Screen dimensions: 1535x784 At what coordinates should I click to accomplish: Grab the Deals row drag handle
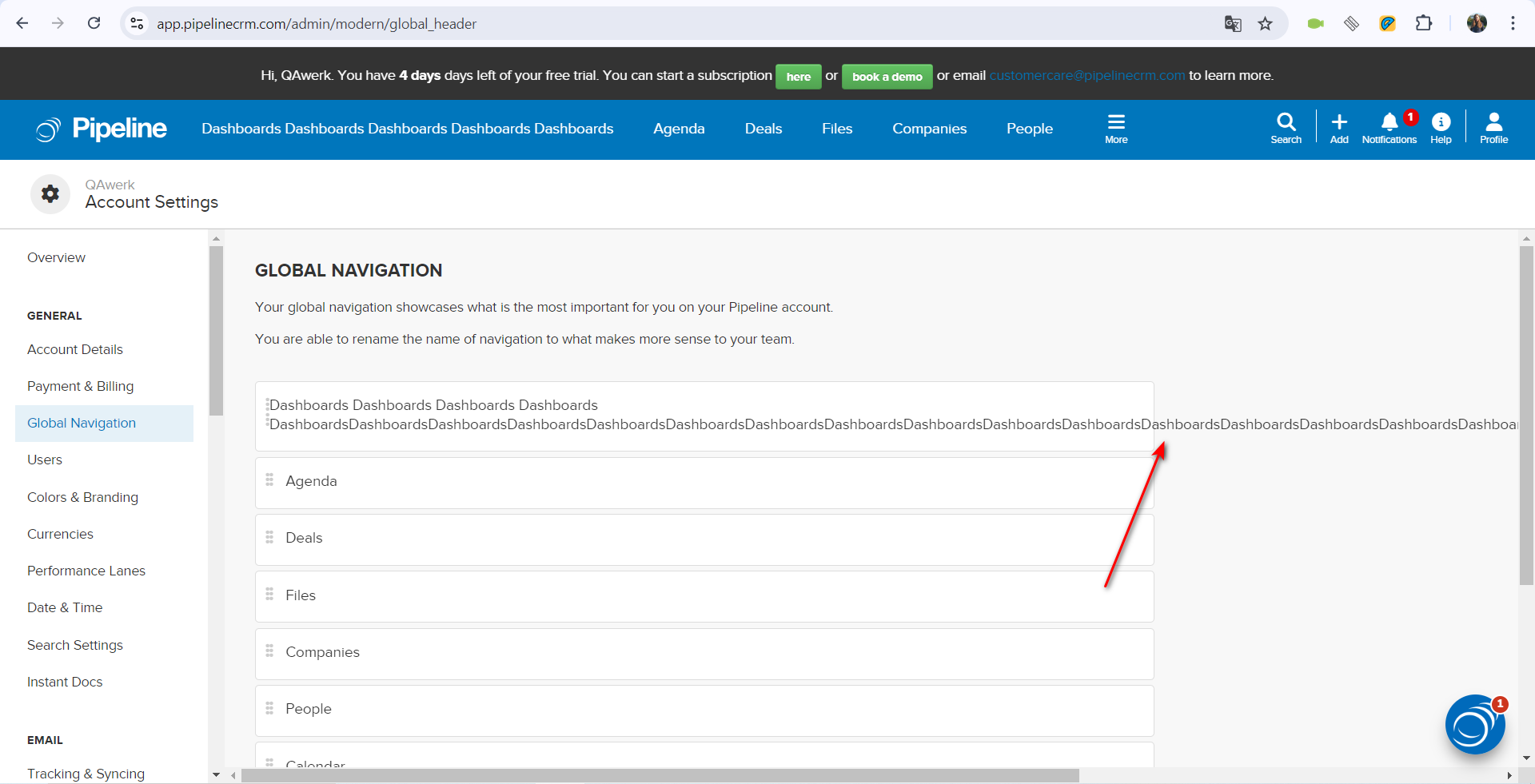[x=269, y=537]
